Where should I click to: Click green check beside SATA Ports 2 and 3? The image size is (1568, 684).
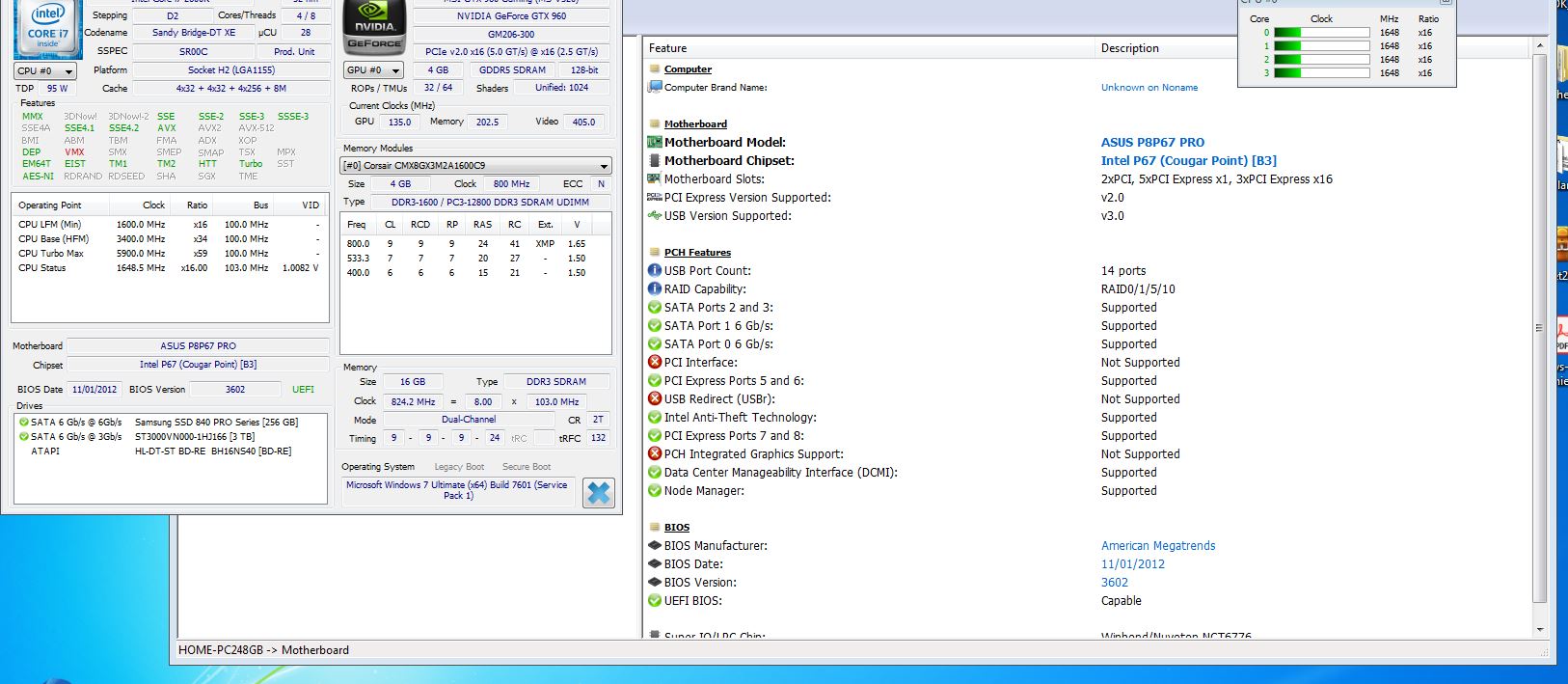point(655,307)
